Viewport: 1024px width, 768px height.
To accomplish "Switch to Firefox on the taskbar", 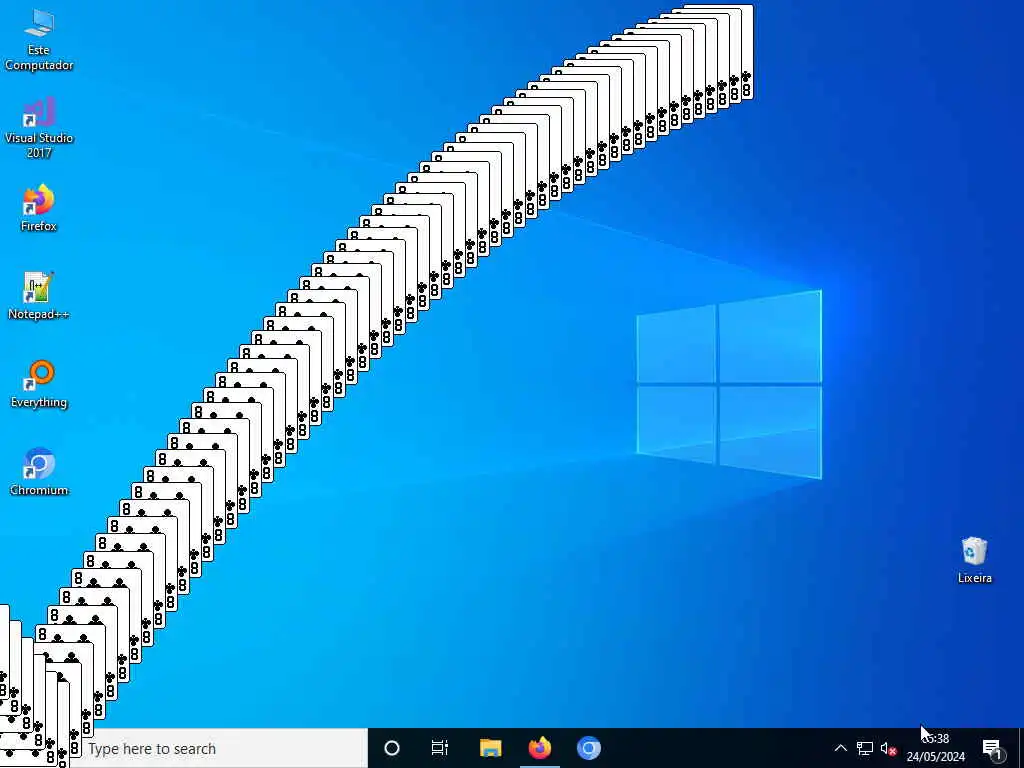I will click(539, 748).
